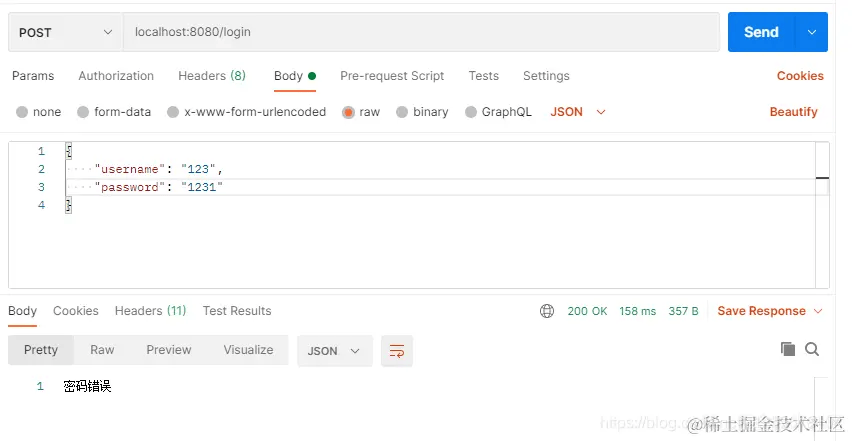
Task: Select the GraphQL body radio button
Action: tap(471, 112)
